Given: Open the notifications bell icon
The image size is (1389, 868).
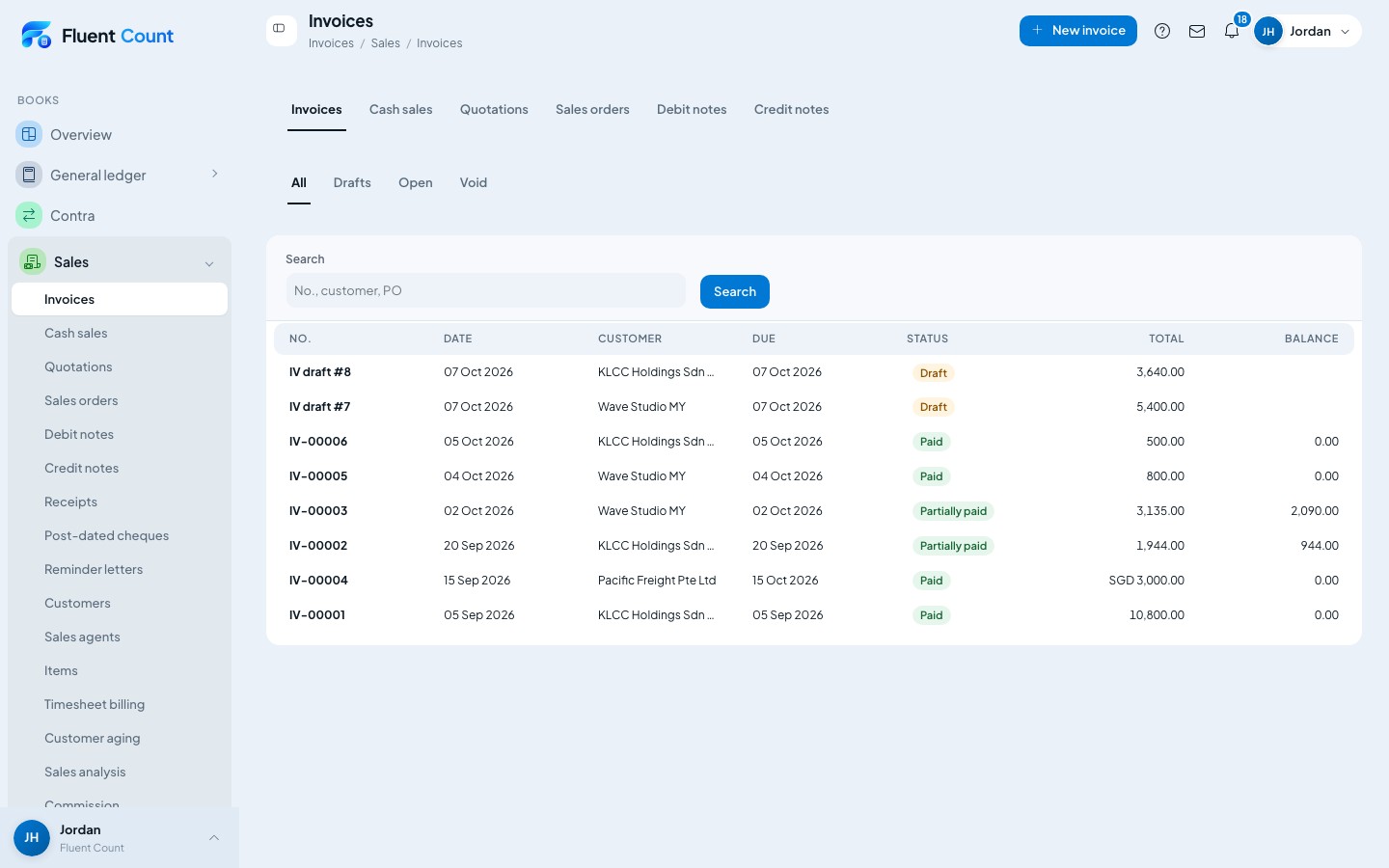Looking at the screenshot, I should pyautogui.click(x=1232, y=31).
